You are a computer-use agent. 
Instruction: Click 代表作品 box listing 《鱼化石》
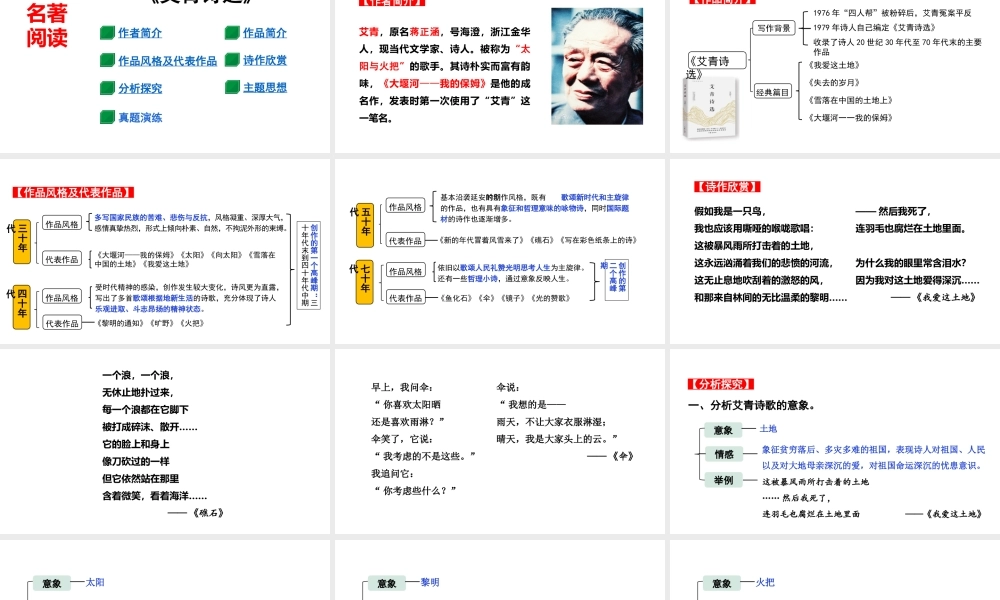(x=405, y=298)
